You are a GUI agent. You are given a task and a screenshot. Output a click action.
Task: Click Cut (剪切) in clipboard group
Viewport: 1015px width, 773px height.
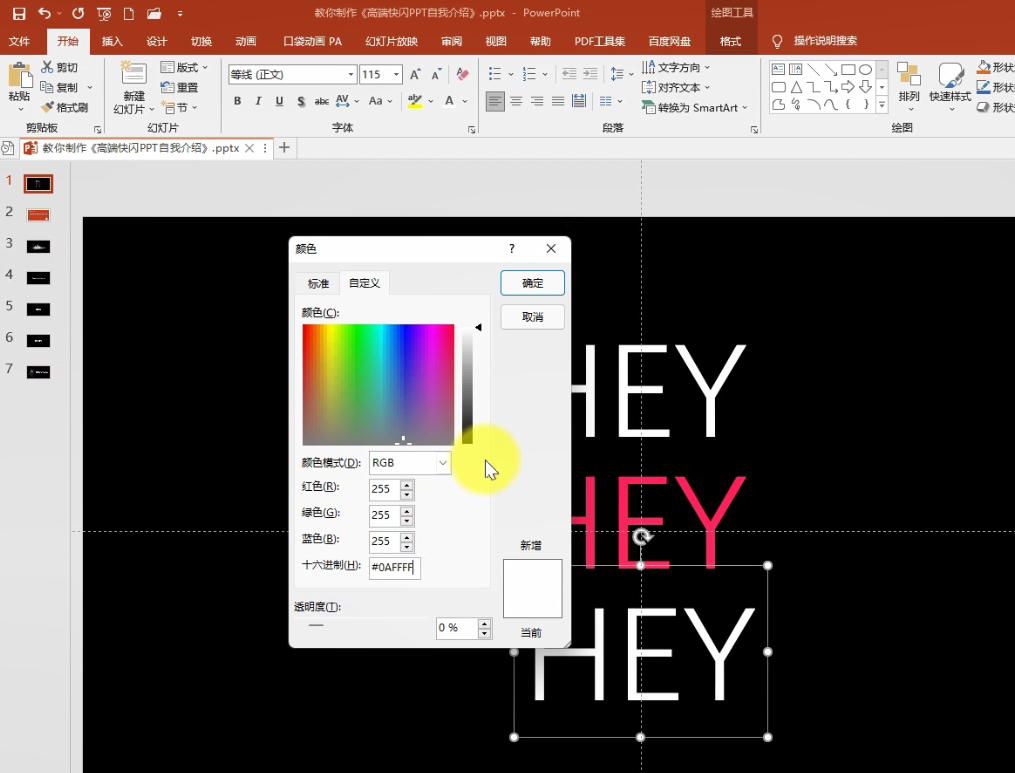pos(59,67)
